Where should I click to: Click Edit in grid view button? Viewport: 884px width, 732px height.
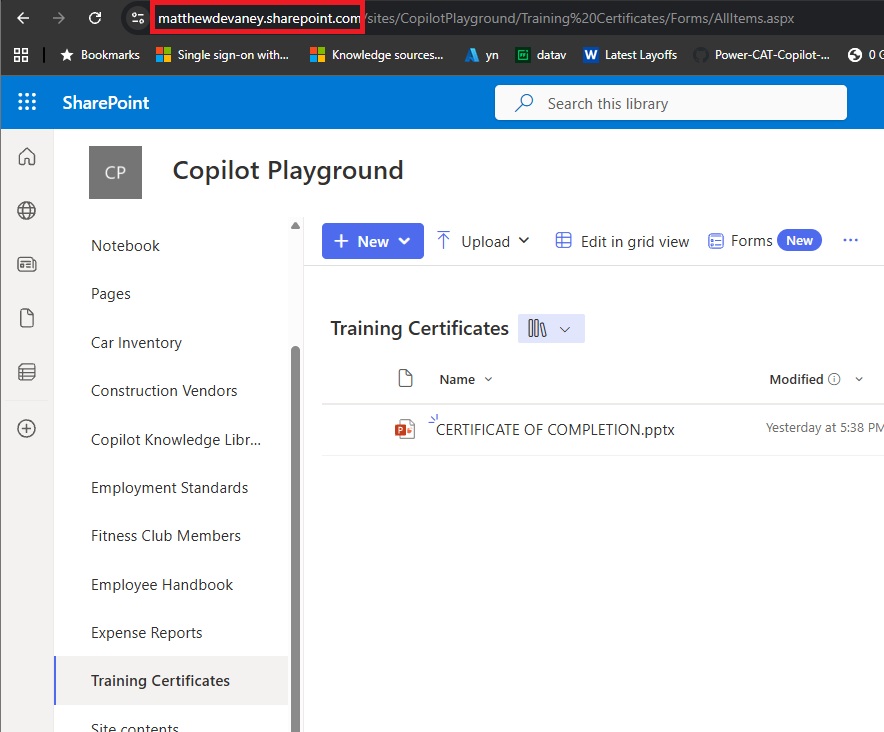pos(622,241)
